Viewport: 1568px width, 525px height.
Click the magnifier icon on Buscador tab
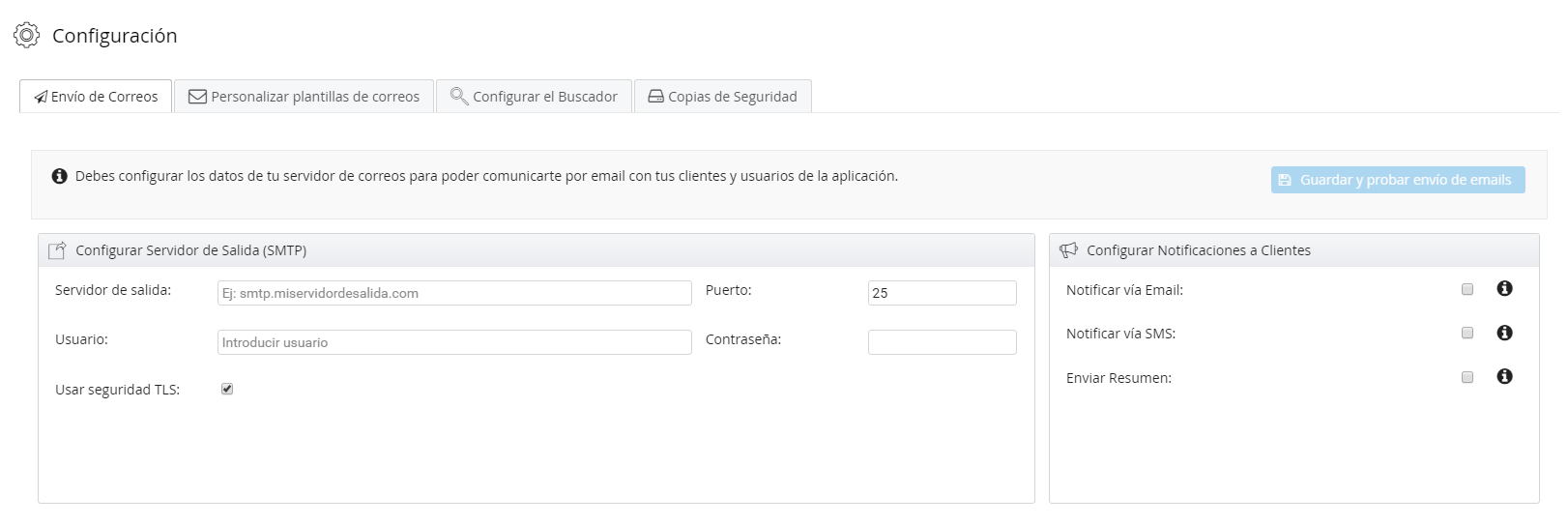click(459, 97)
